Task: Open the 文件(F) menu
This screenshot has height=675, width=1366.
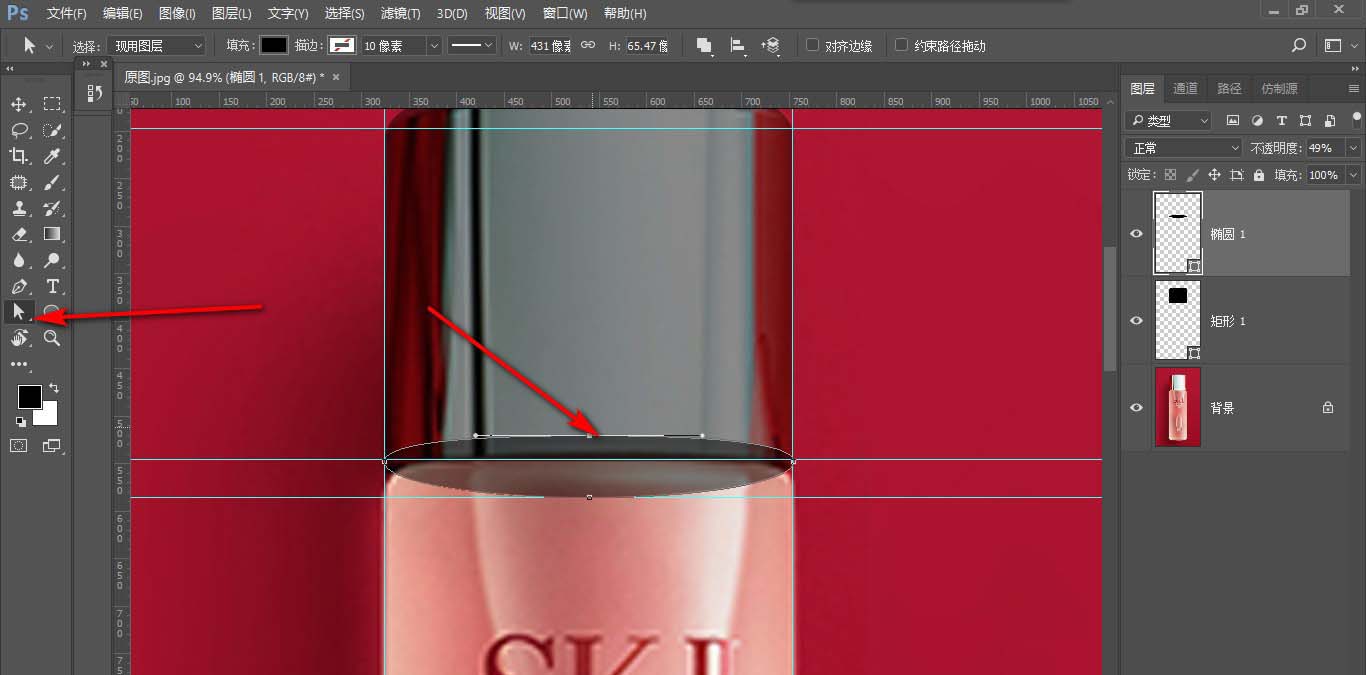Action: point(66,14)
